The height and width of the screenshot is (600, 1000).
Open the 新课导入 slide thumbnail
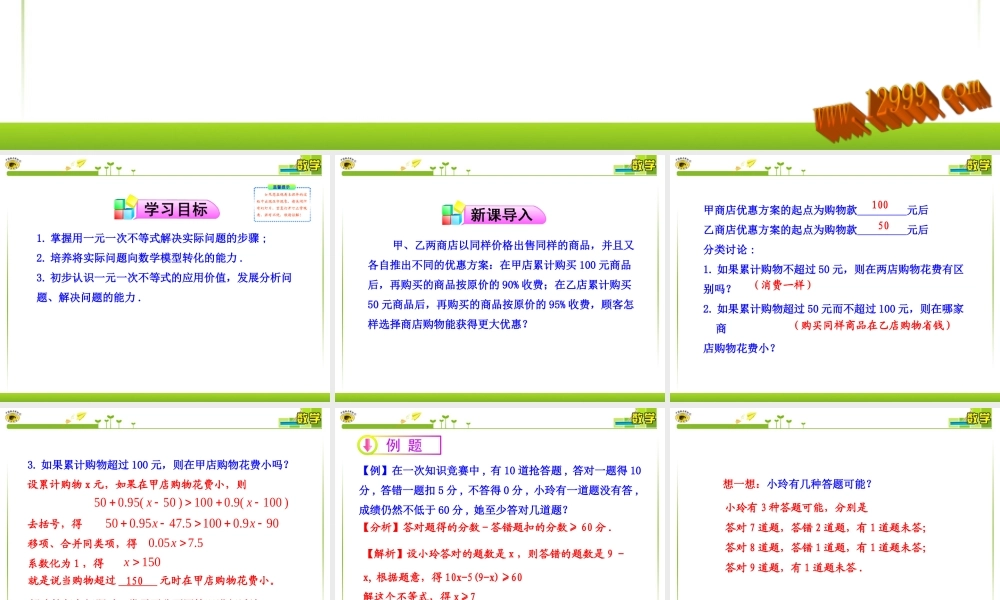point(500,278)
